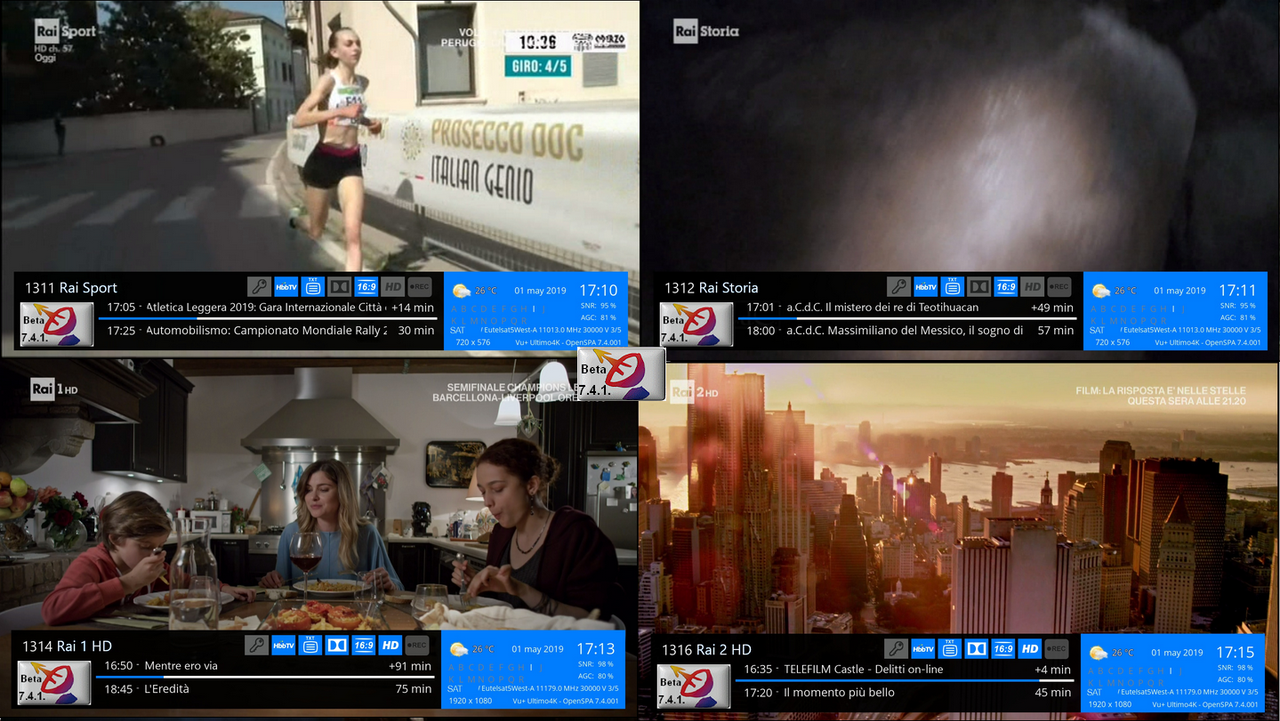Viewport: 1280px width, 721px height.
Task: Click the HbbTV icon in Rai 1 HD infobar
Action: pos(284,646)
